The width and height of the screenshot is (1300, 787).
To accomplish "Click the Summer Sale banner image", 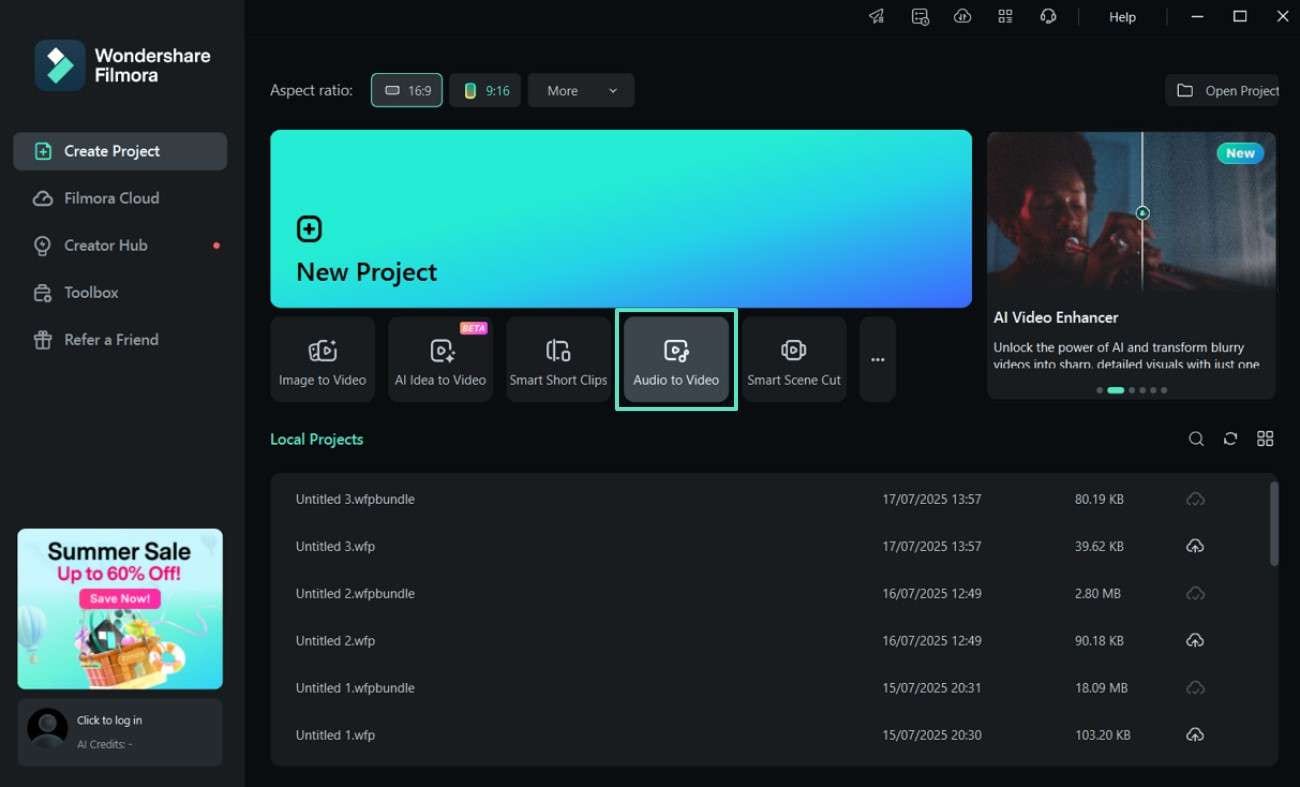I will point(120,609).
